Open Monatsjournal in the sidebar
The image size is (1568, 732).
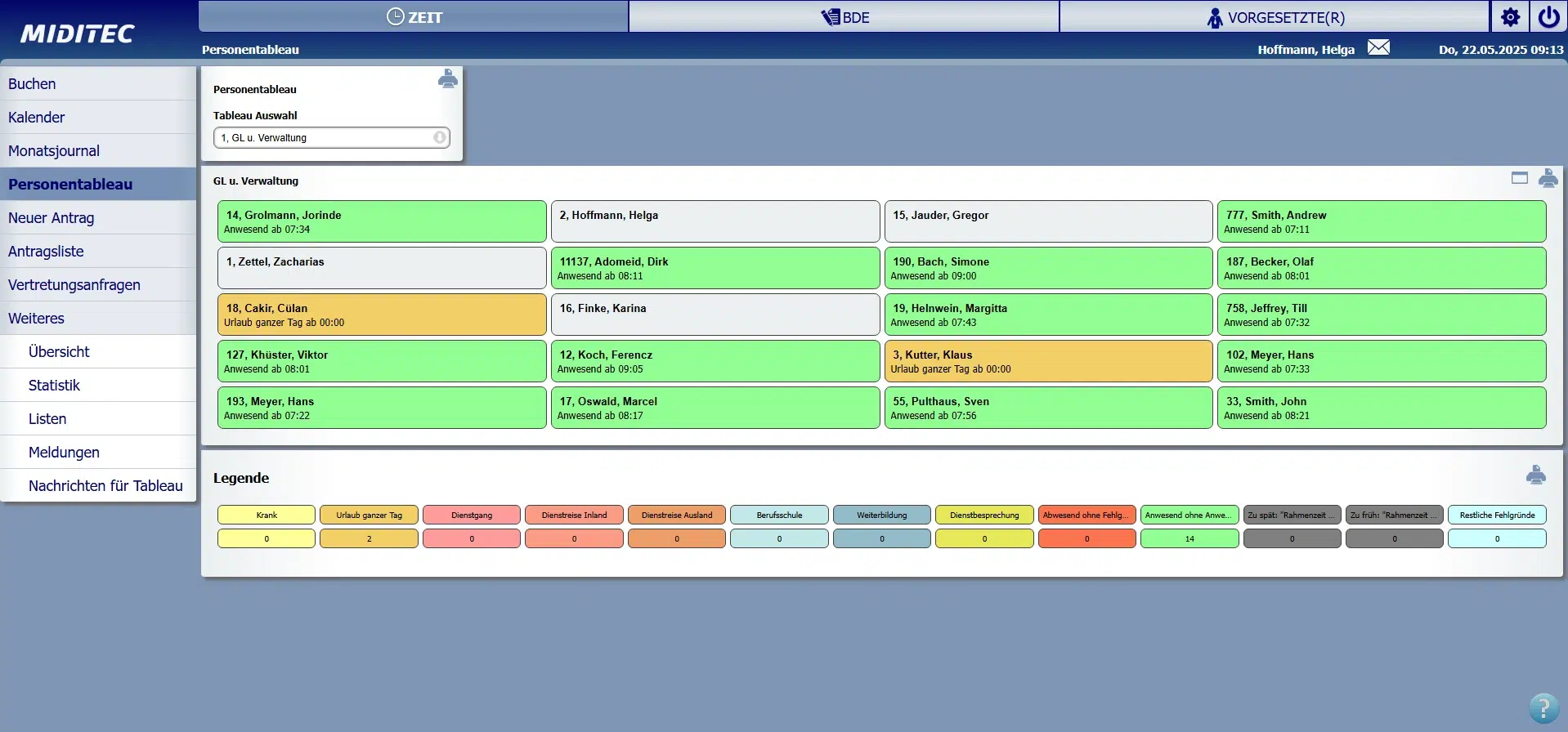coord(54,151)
